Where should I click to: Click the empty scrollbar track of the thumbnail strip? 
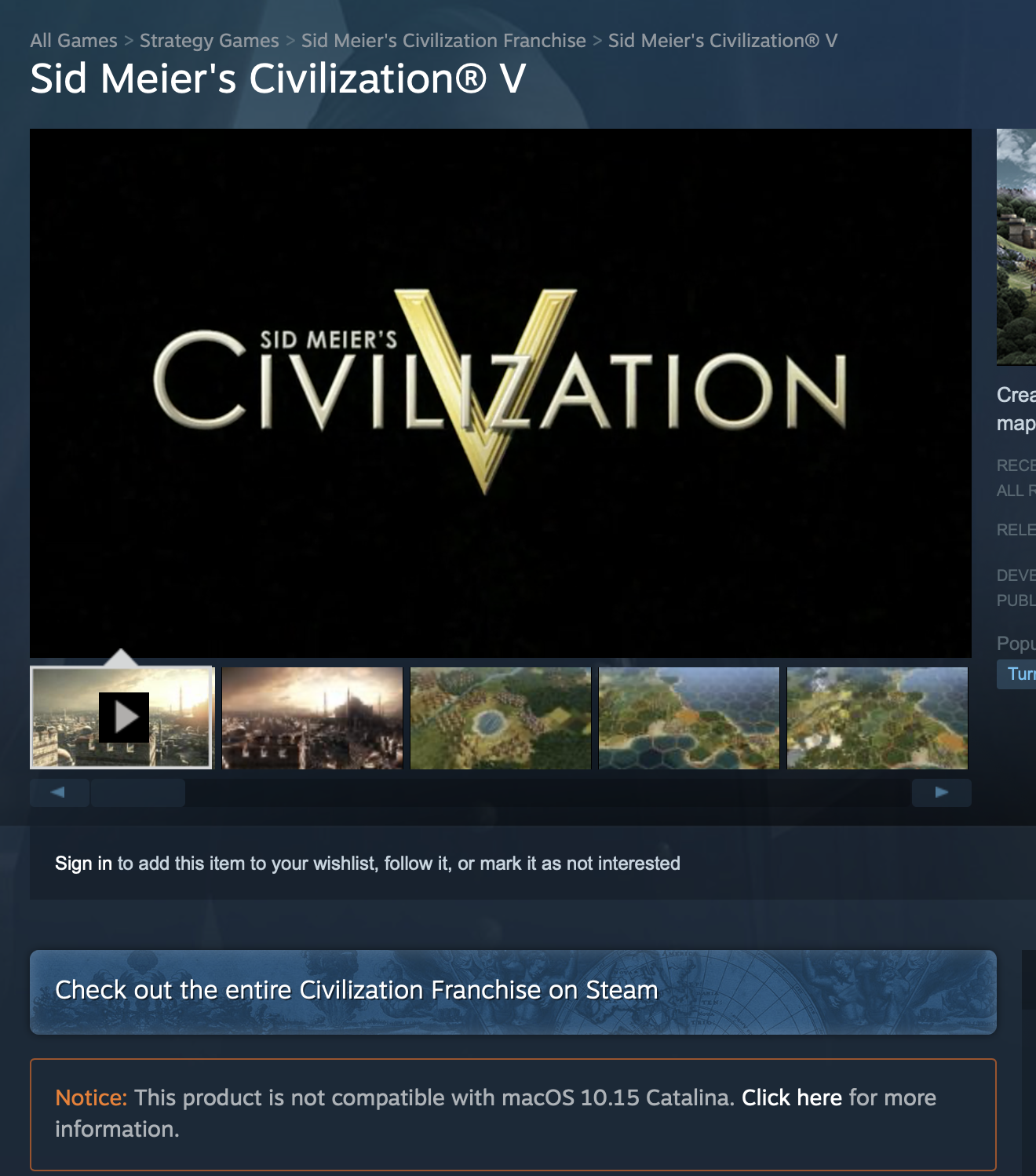[548, 792]
